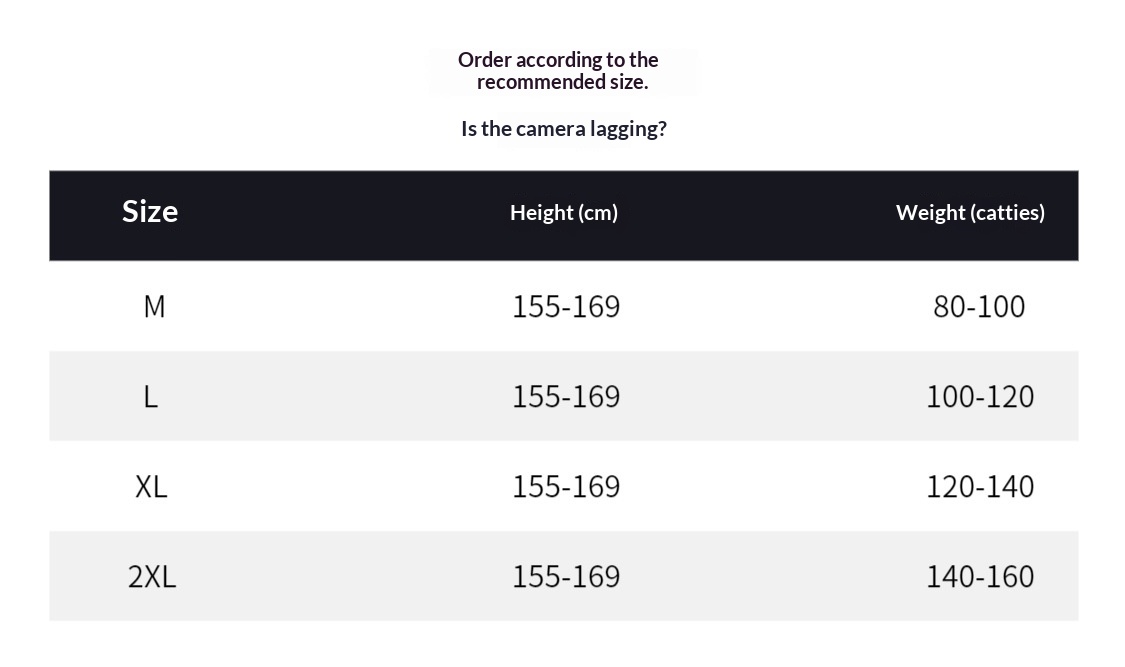Click the height value in 2XL row
1125x667 pixels.
point(566,576)
